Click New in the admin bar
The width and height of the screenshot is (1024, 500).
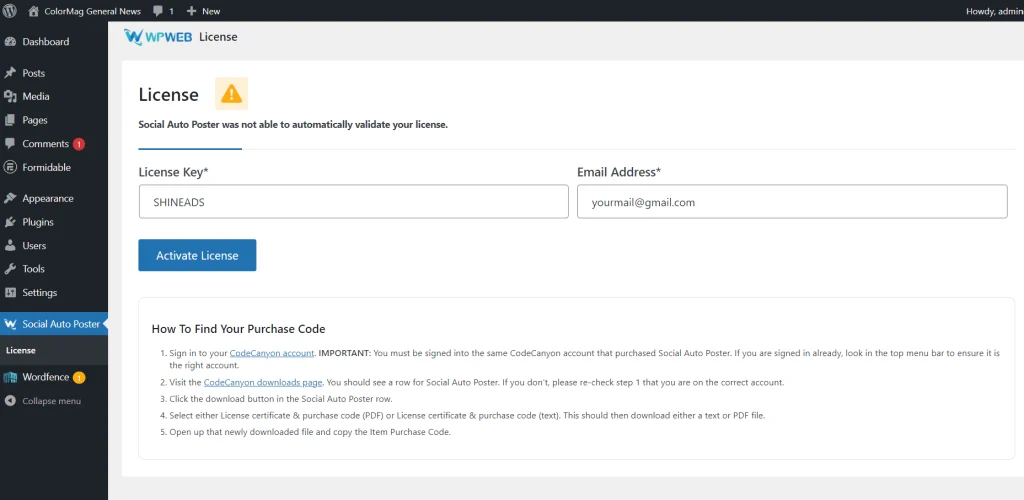click(211, 11)
